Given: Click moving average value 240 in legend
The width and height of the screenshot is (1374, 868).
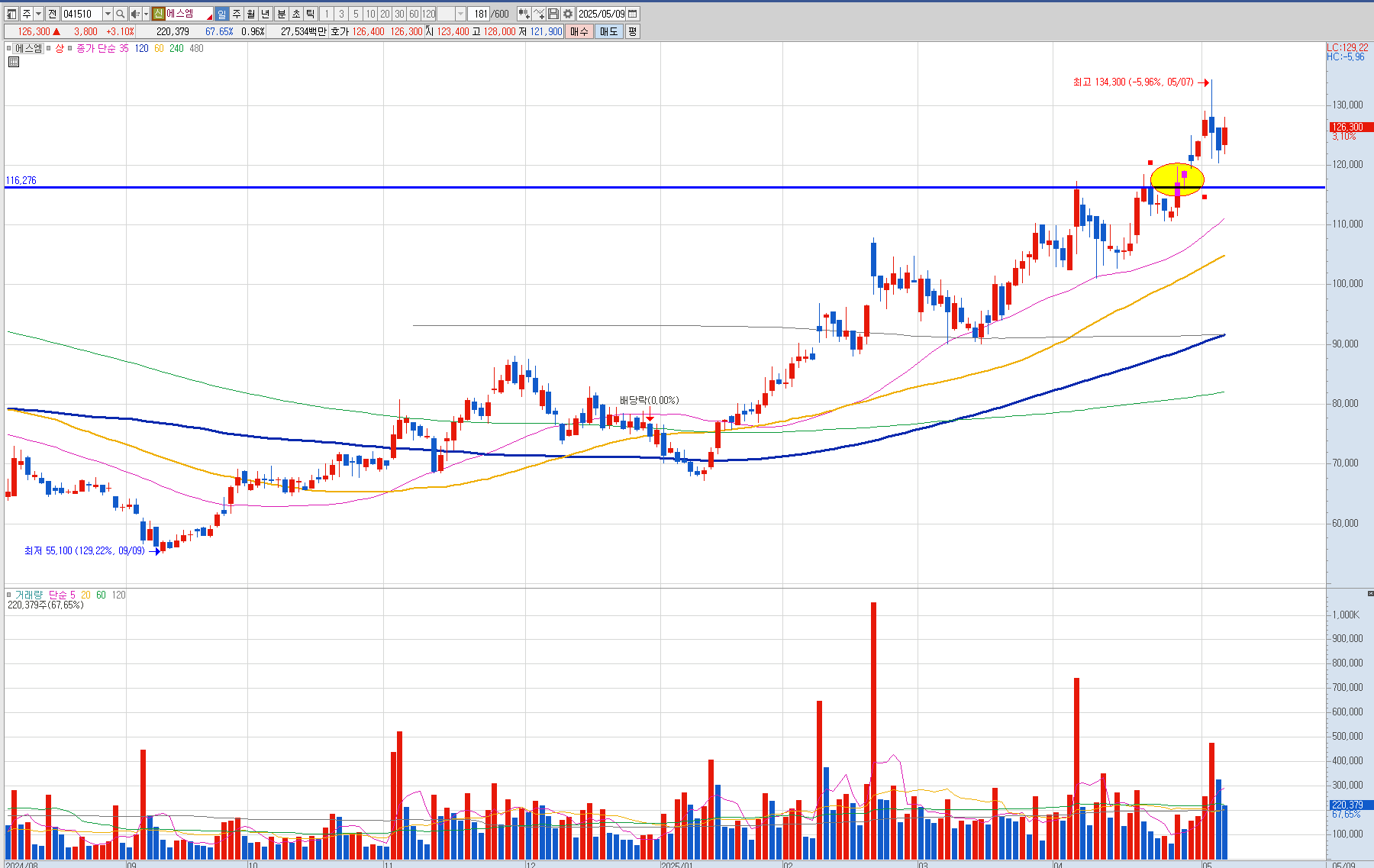Looking at the screenshot, I should [x=176, y=48].
